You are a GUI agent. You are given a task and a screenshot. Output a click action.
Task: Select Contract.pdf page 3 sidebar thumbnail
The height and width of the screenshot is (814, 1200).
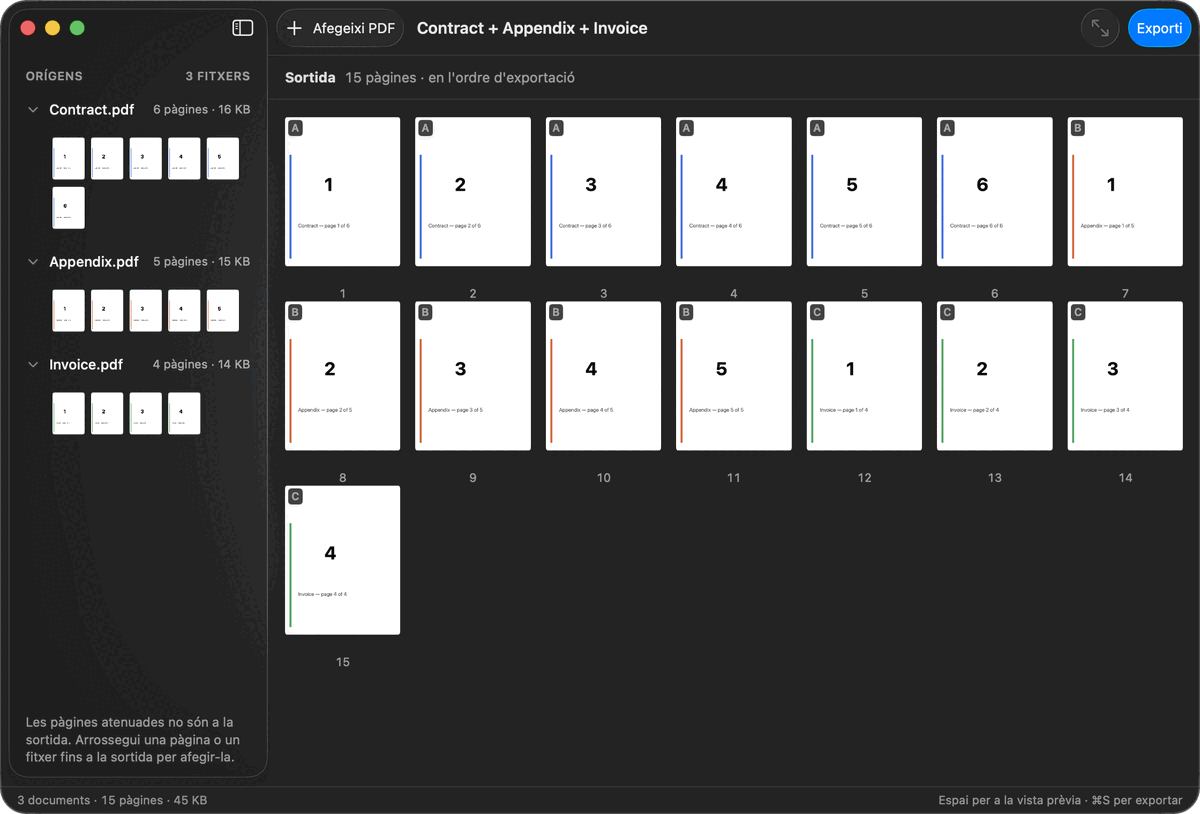(x=146, y=159)
